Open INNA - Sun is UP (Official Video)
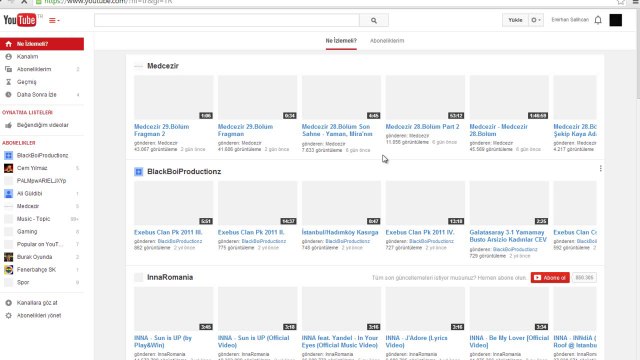This screenshot has width=640, height=360. (x=253, y=342)
